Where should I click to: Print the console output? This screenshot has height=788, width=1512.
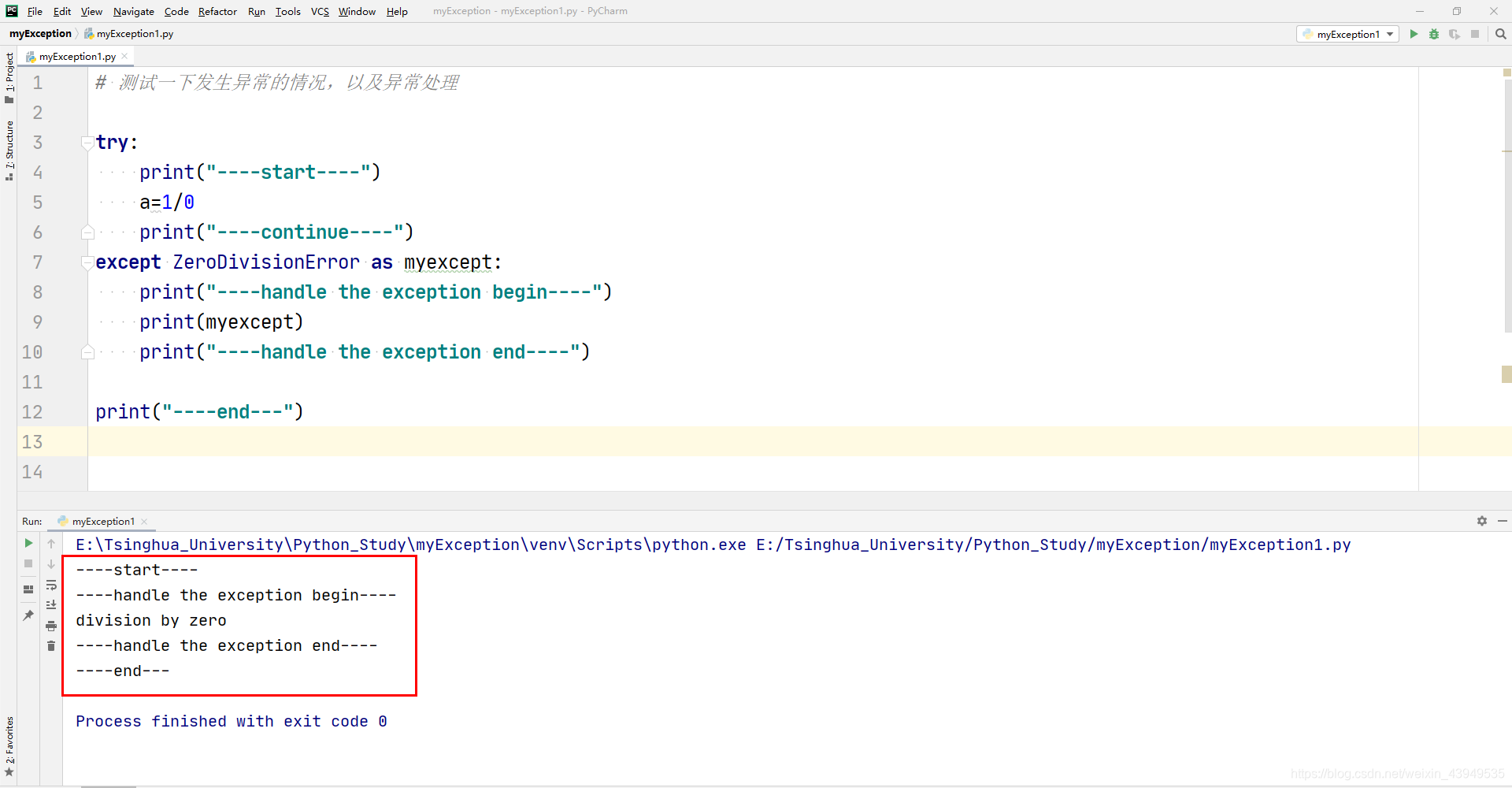click(x=51, y=626)
